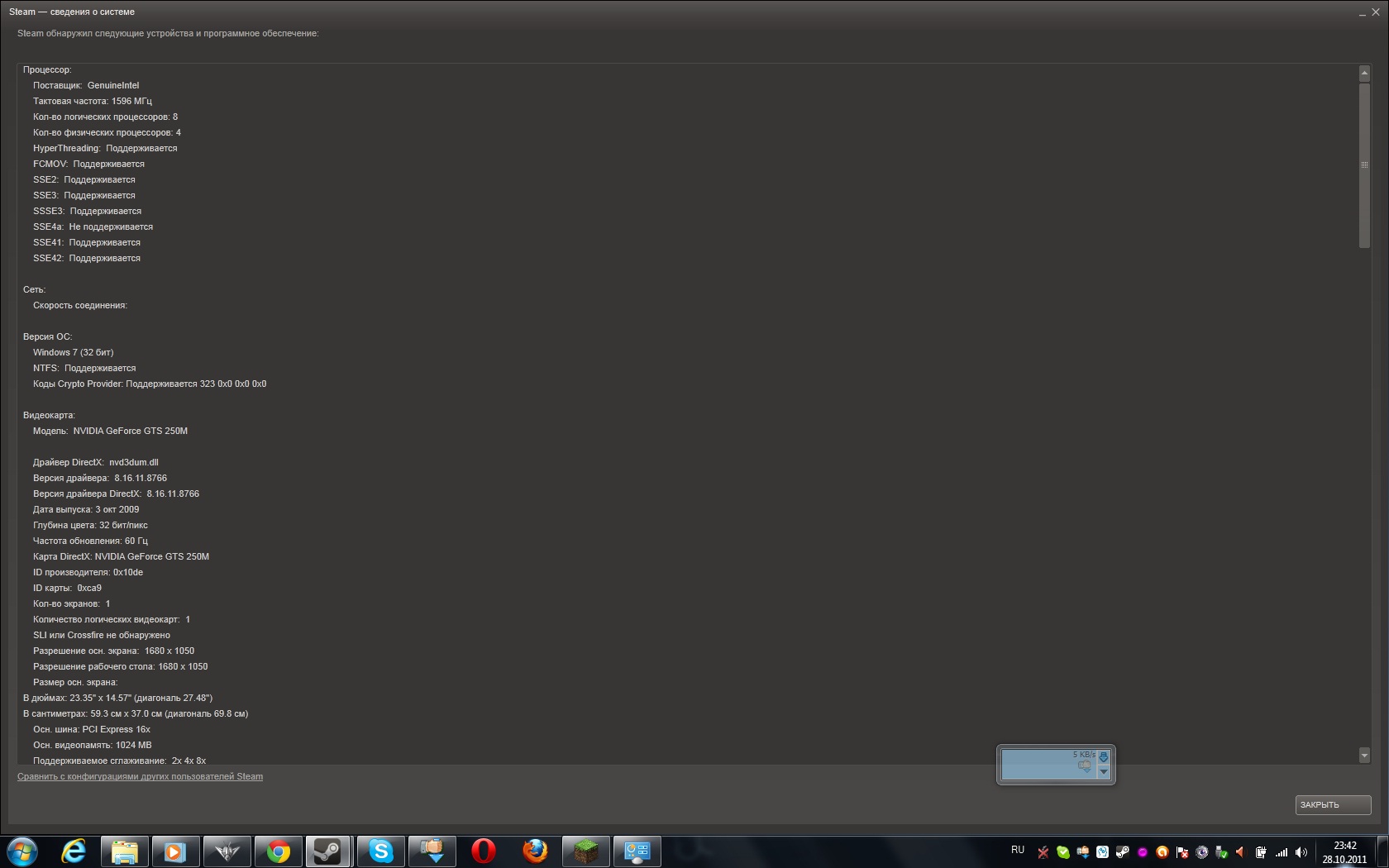Image resolution: width=1389 pixels, height=868 pixels.
Task: Open the white volume speaker tray icon
Action: pyautogui.click(x=1301, y=852)
